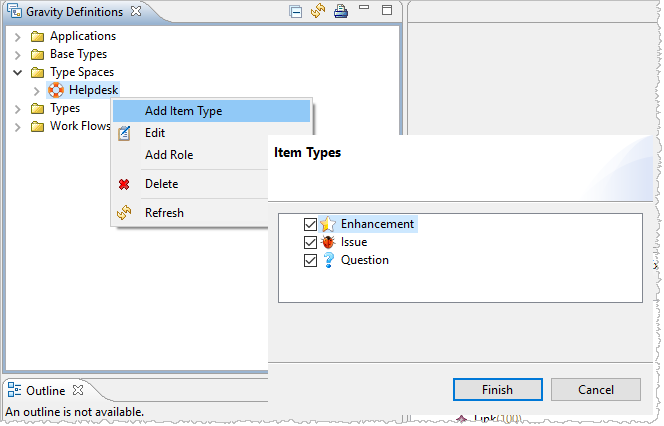Click the print icon in Gravity Definitions toolbar
Screen dimensions: 664x426
(341, 12)
